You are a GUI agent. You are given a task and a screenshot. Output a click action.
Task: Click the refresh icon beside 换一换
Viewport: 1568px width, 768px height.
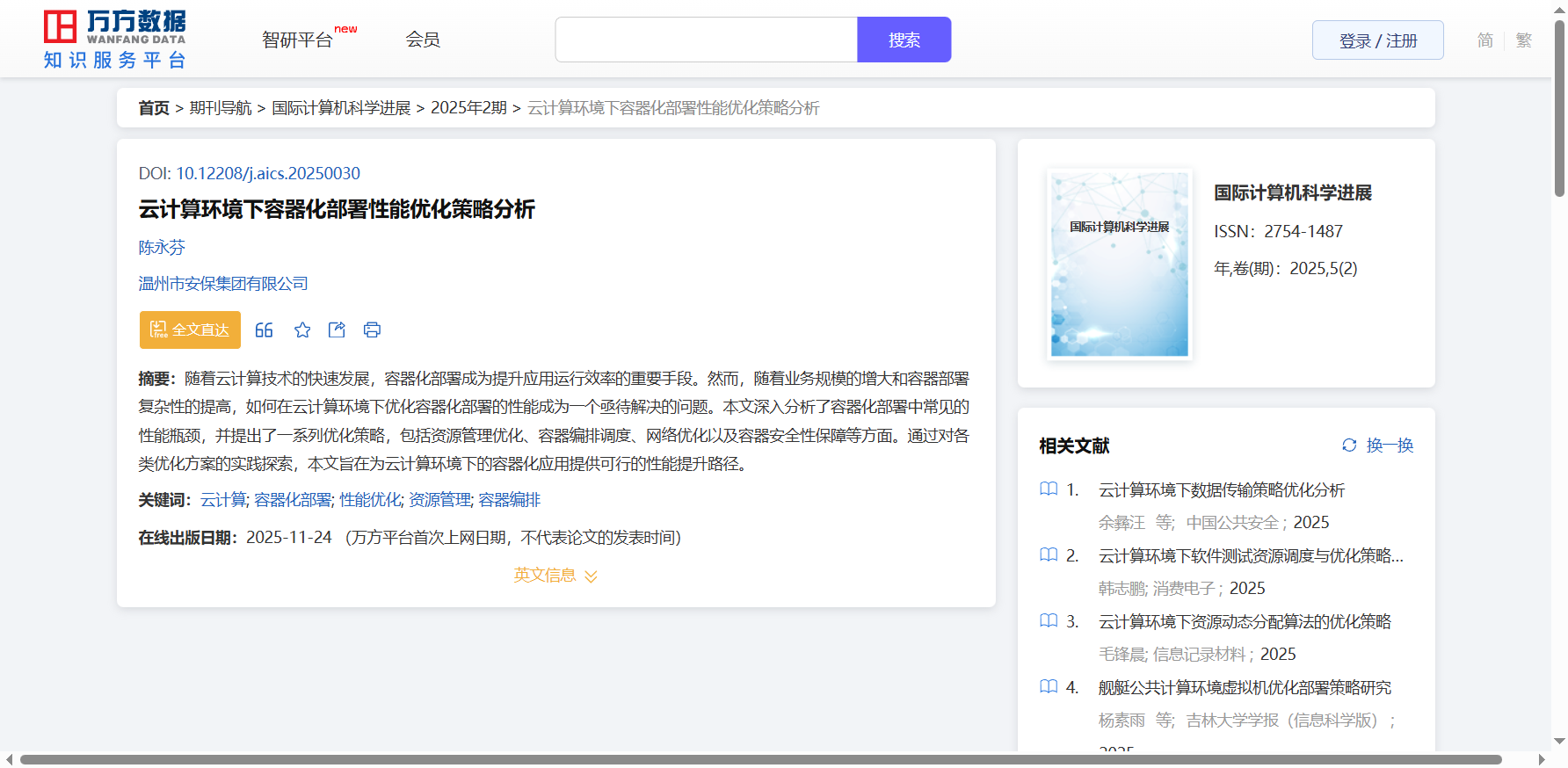[x=1349, y=446]
